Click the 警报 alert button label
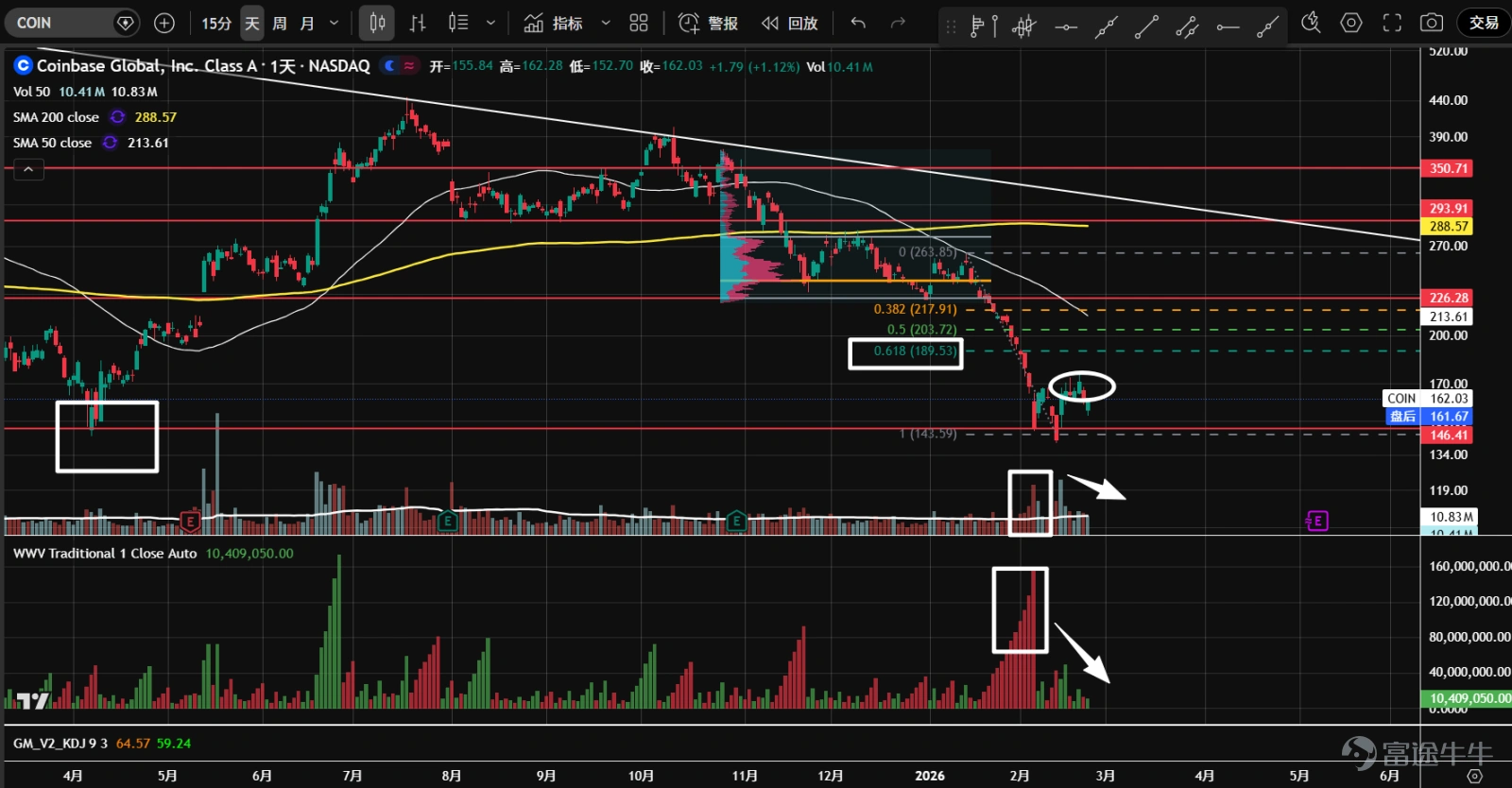The height and width of the screenshot is (788, 1512). click(723, 23)
